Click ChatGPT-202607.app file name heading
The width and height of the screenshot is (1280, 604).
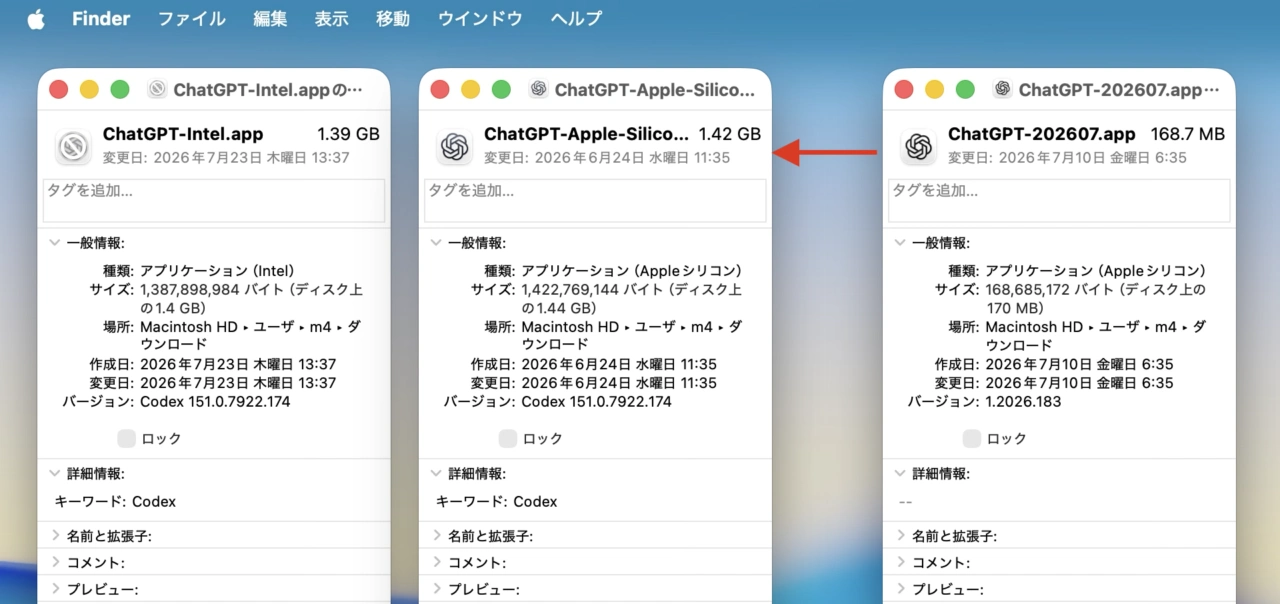pos(1042,134)
